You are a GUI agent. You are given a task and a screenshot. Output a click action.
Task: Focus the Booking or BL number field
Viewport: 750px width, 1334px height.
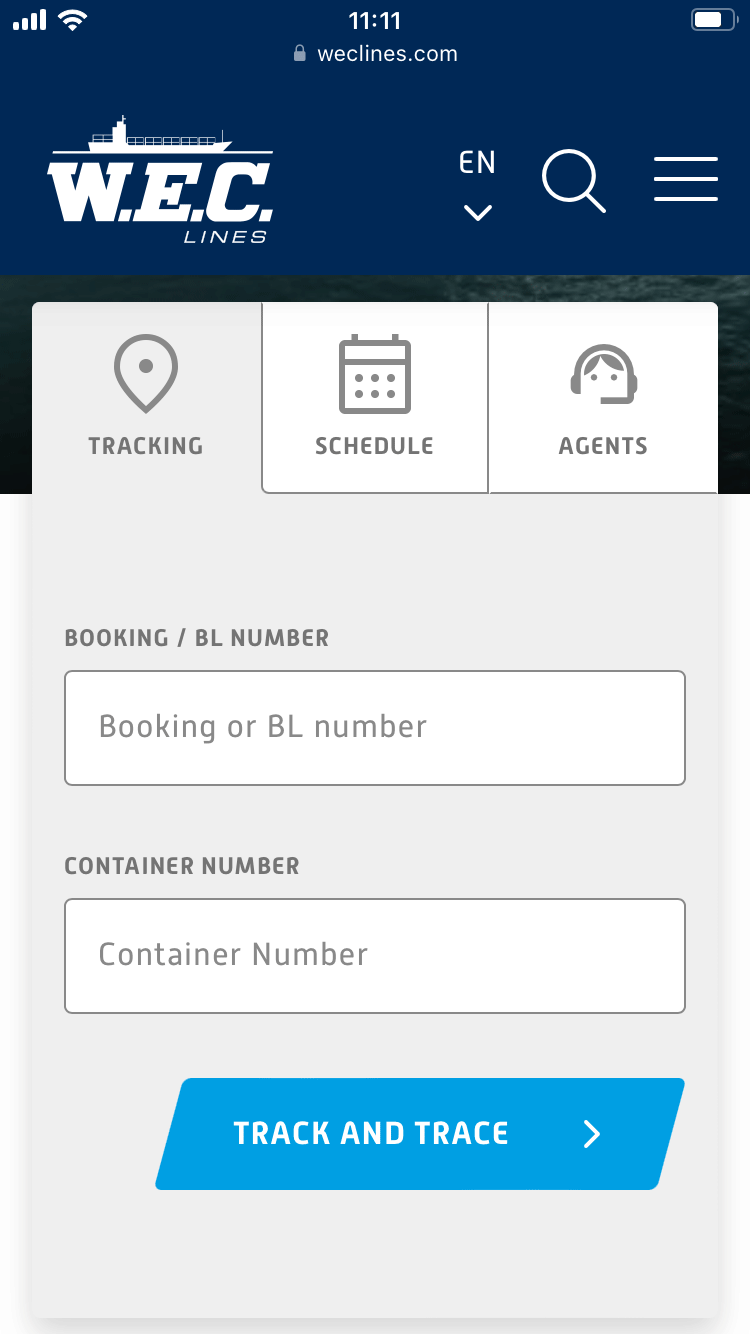point(375,727)
